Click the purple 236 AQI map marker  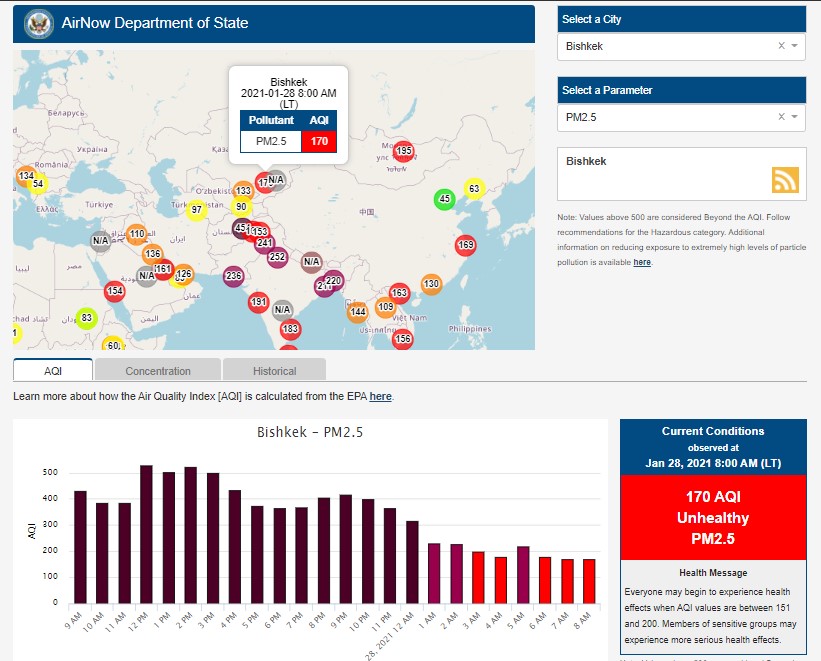[x=234, y=276]
